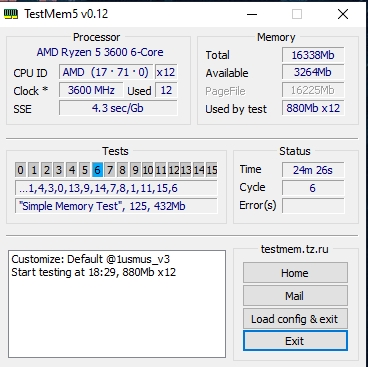The image size is (368, 367).
Task: Select test number 7 box
Action: click(x=110, y=170)
